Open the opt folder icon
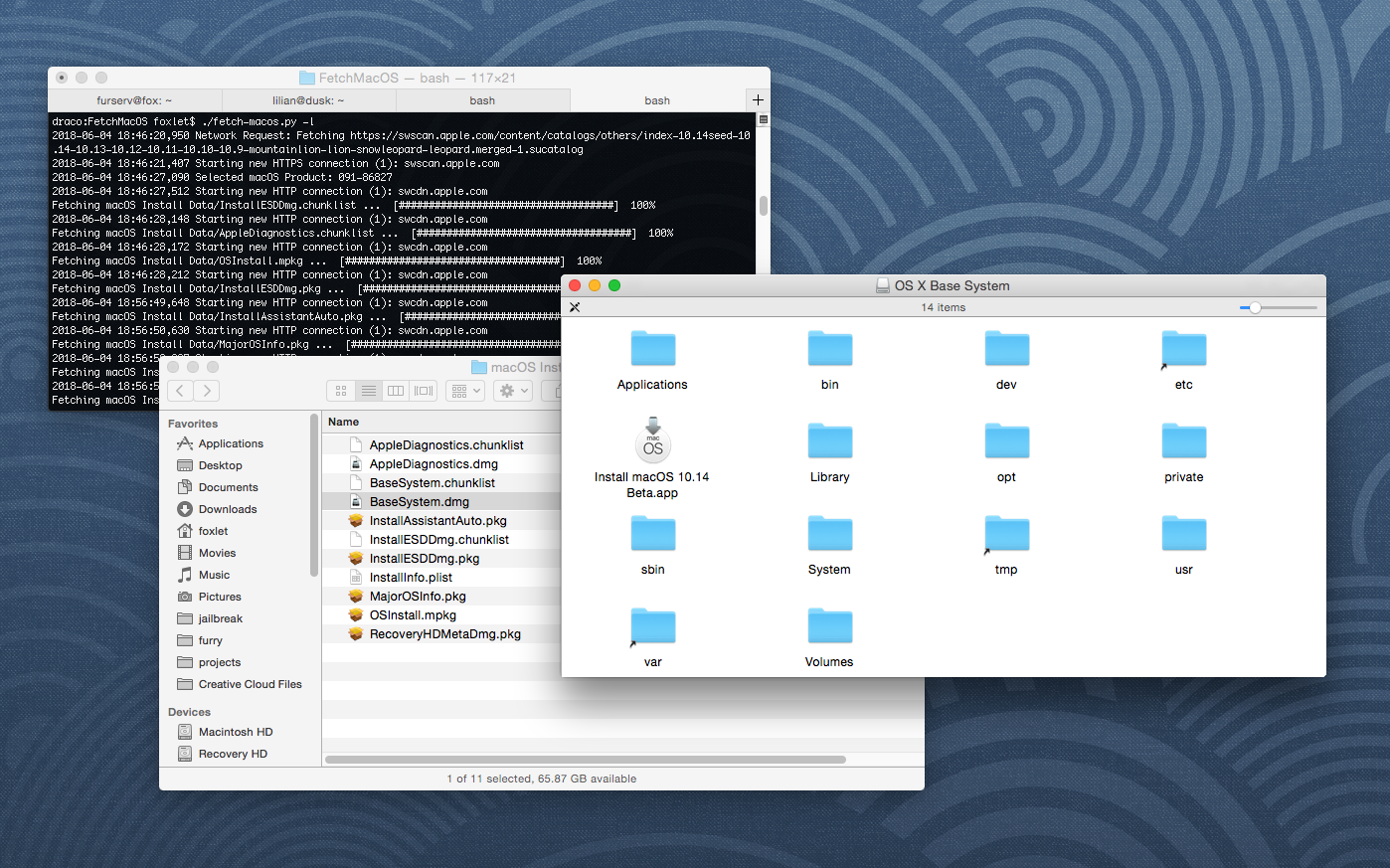 [1006, 441]
